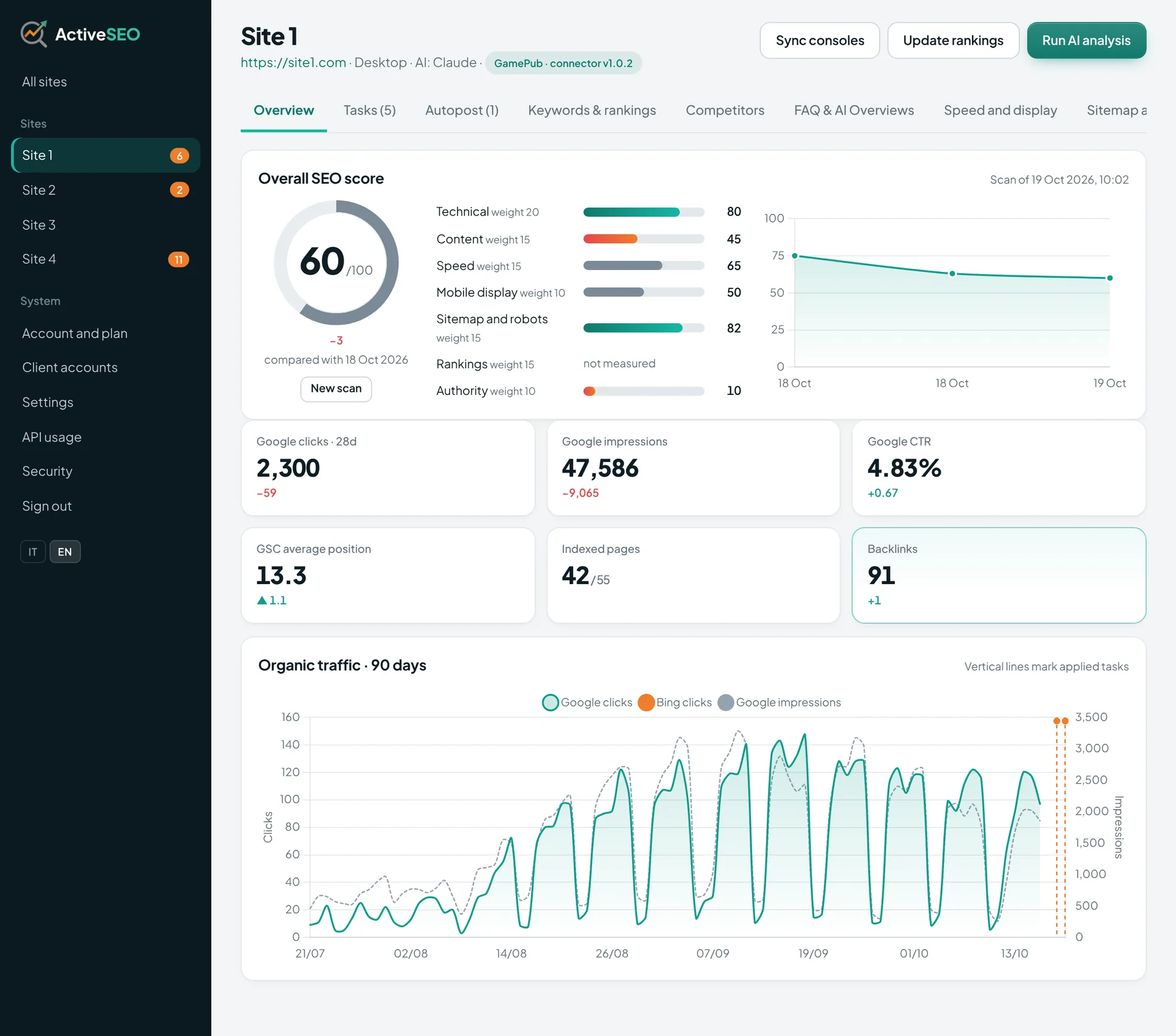Image resolution: width=1176 pixels, height=1036 pixels.
Task: Click the Backlinks card
Action: click(x=998, y=576)
